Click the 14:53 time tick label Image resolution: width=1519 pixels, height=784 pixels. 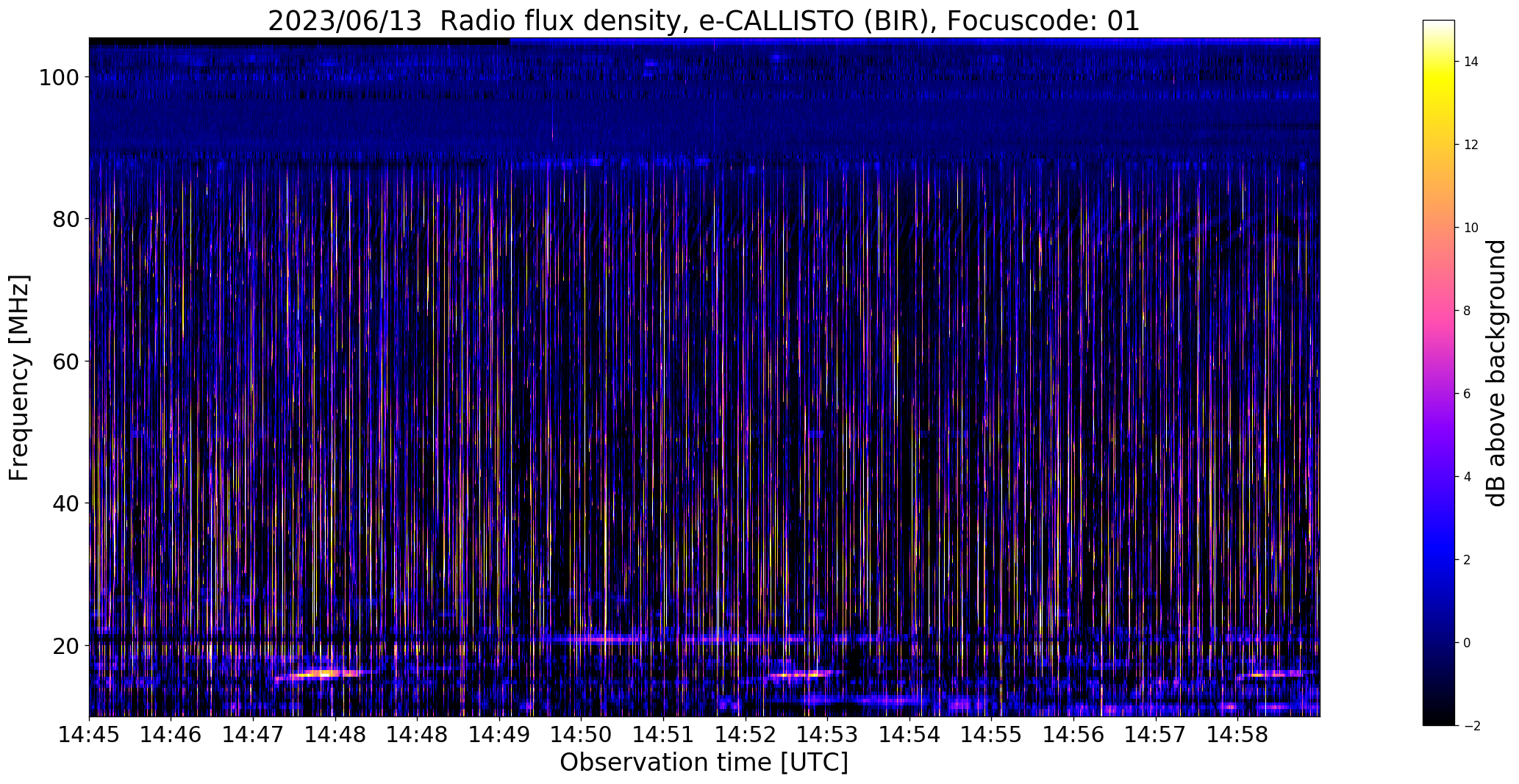pos(826,734)
